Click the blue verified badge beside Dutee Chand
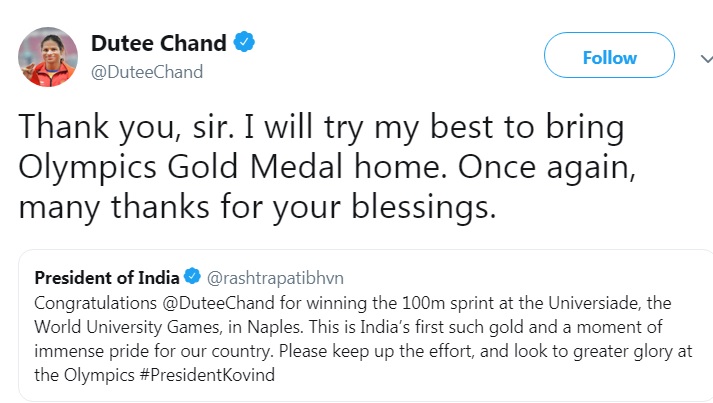 (x=244, y=42)
